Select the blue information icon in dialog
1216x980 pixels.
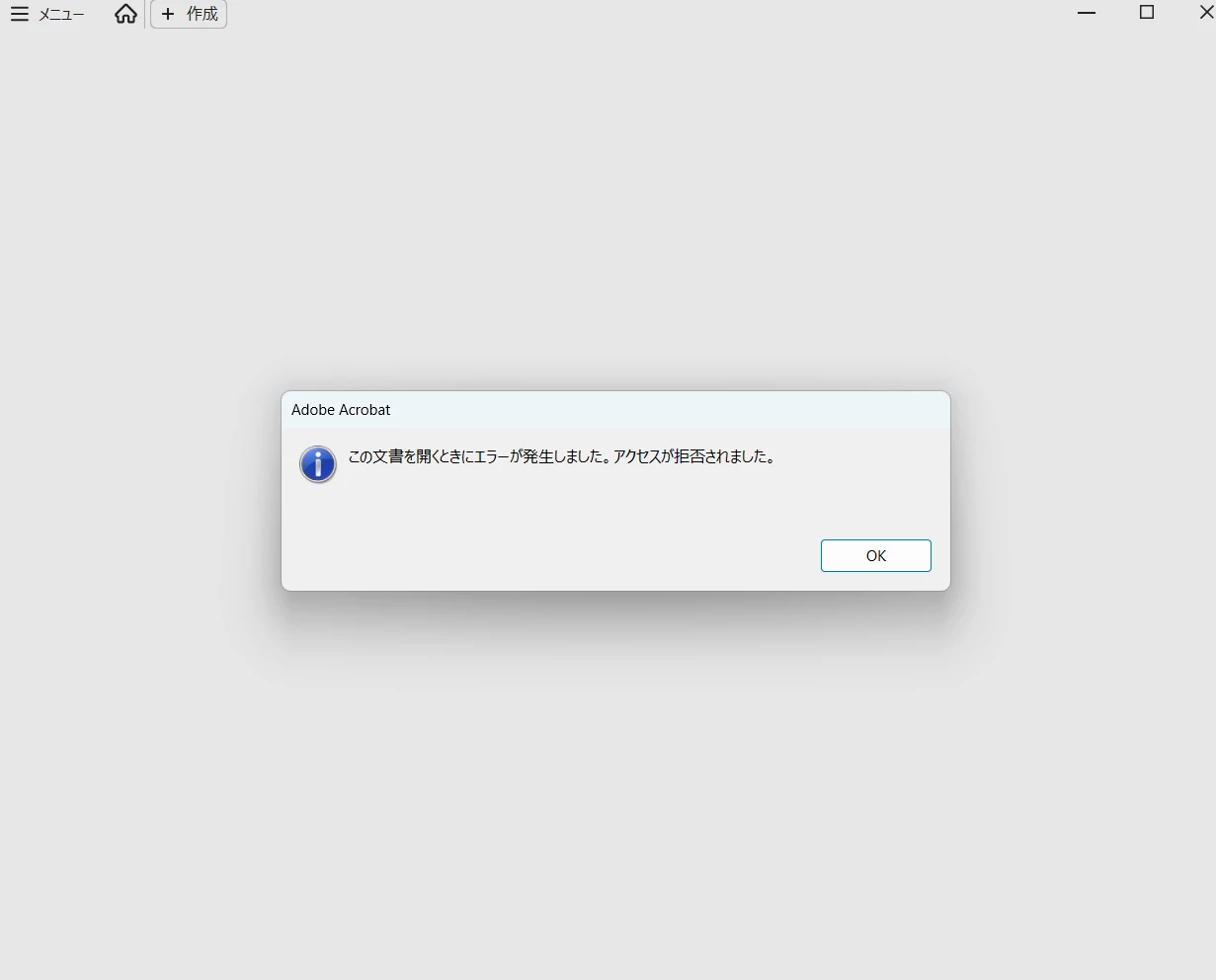318,464
